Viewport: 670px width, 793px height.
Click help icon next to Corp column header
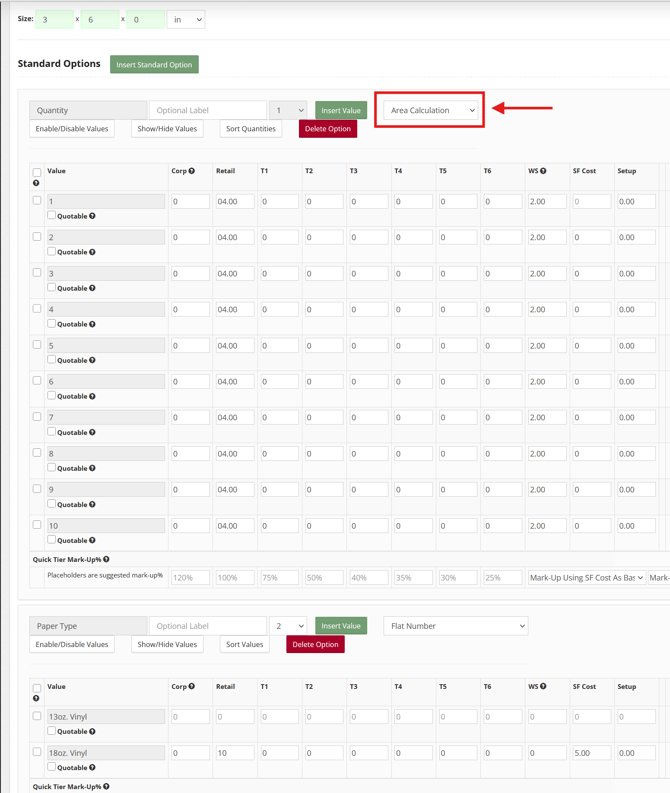tap(192, 171)
